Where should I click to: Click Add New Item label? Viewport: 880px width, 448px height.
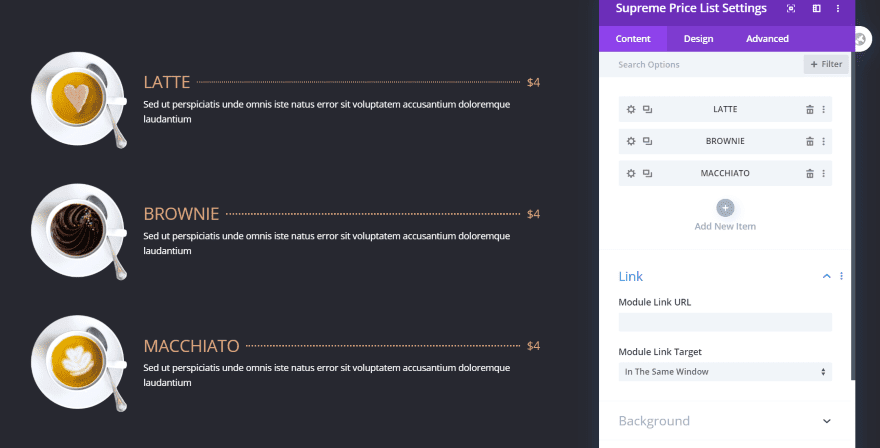tap(725, 226)
